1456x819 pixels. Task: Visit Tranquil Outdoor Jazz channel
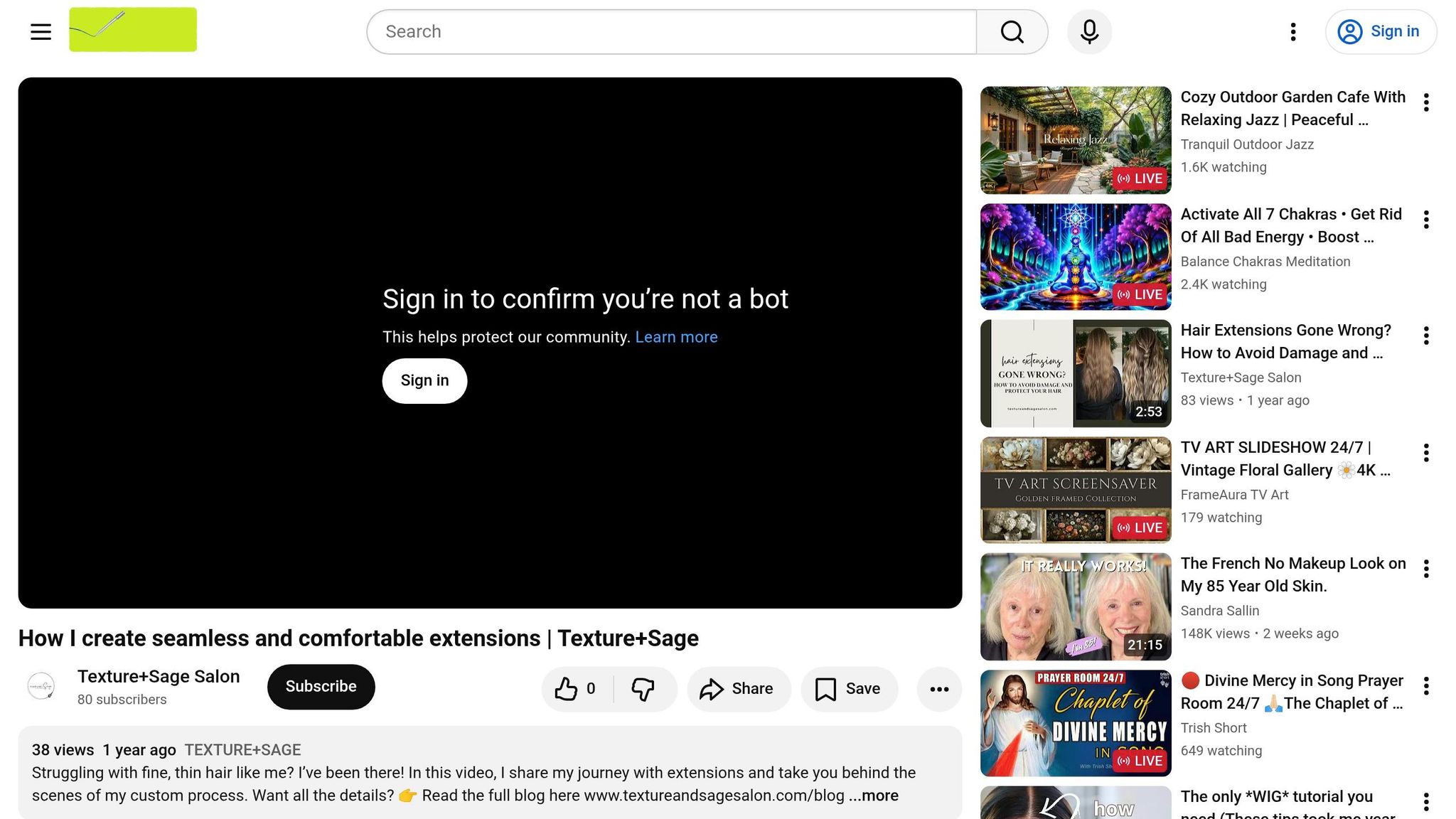[x=1247, y=144]
